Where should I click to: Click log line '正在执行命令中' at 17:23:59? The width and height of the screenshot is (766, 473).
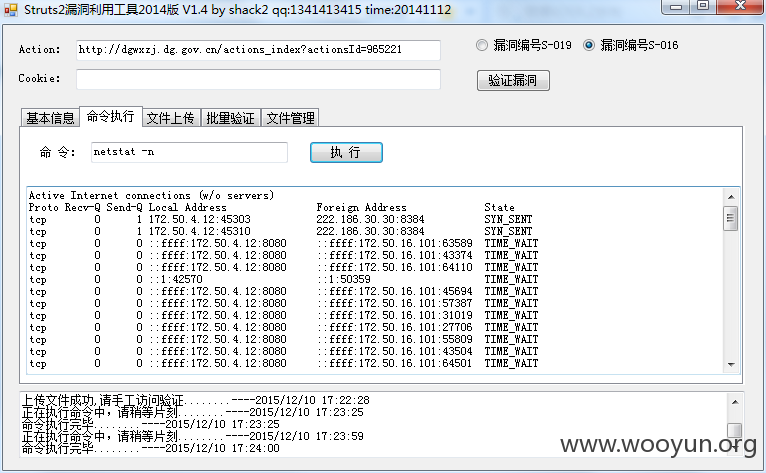coord(193,436)
